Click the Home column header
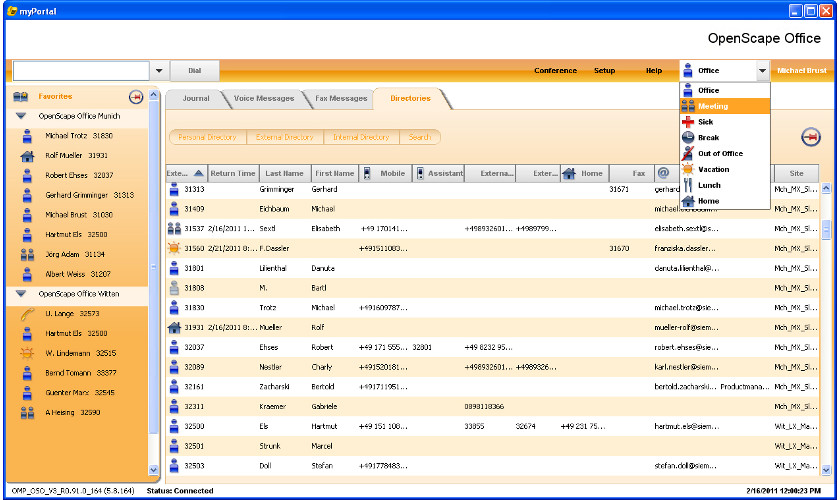The width and height of the screenshot is (840, 500). pos(584,173)
